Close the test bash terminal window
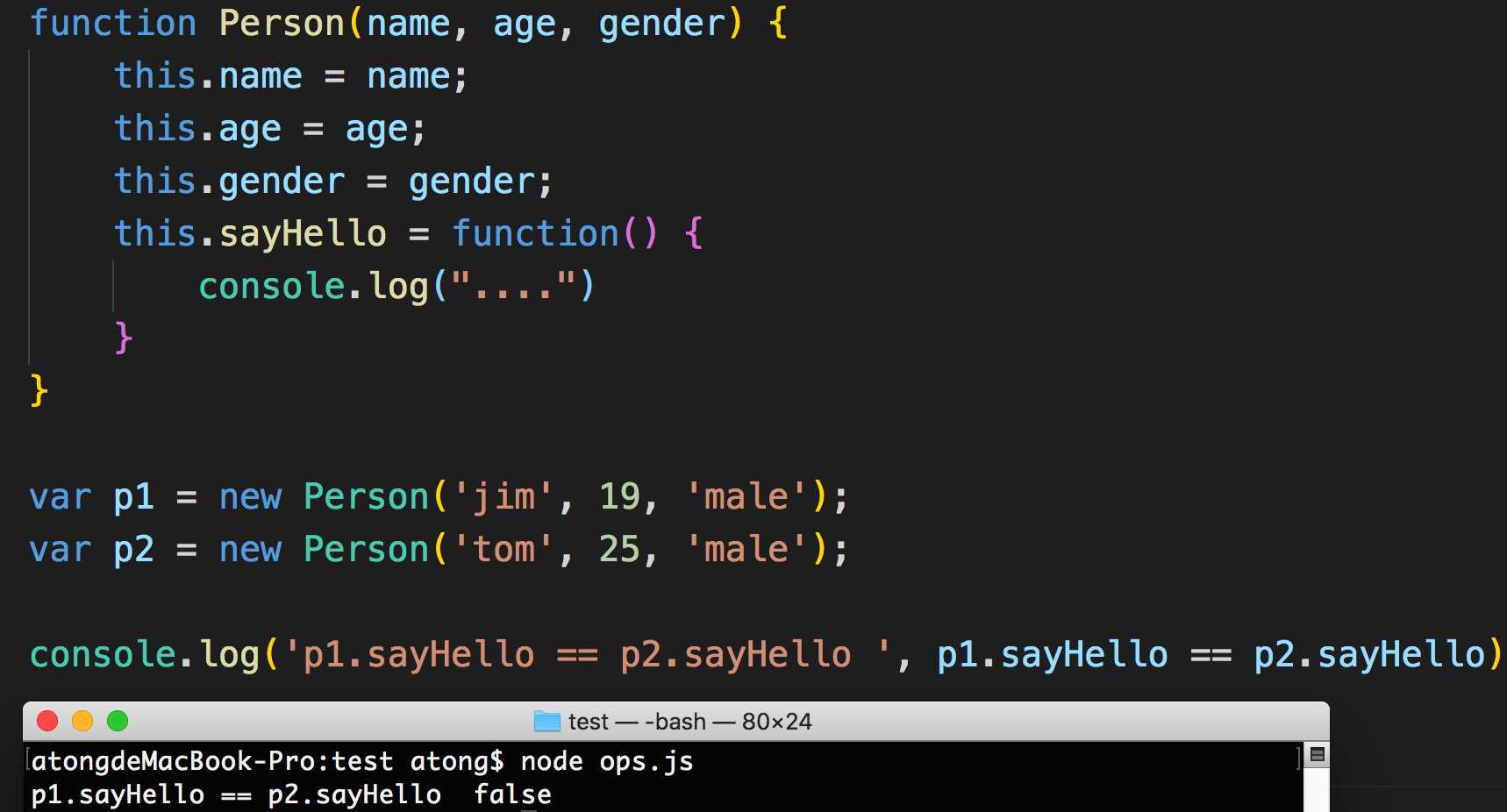1507x812 pixels. [x=47, y=721]
